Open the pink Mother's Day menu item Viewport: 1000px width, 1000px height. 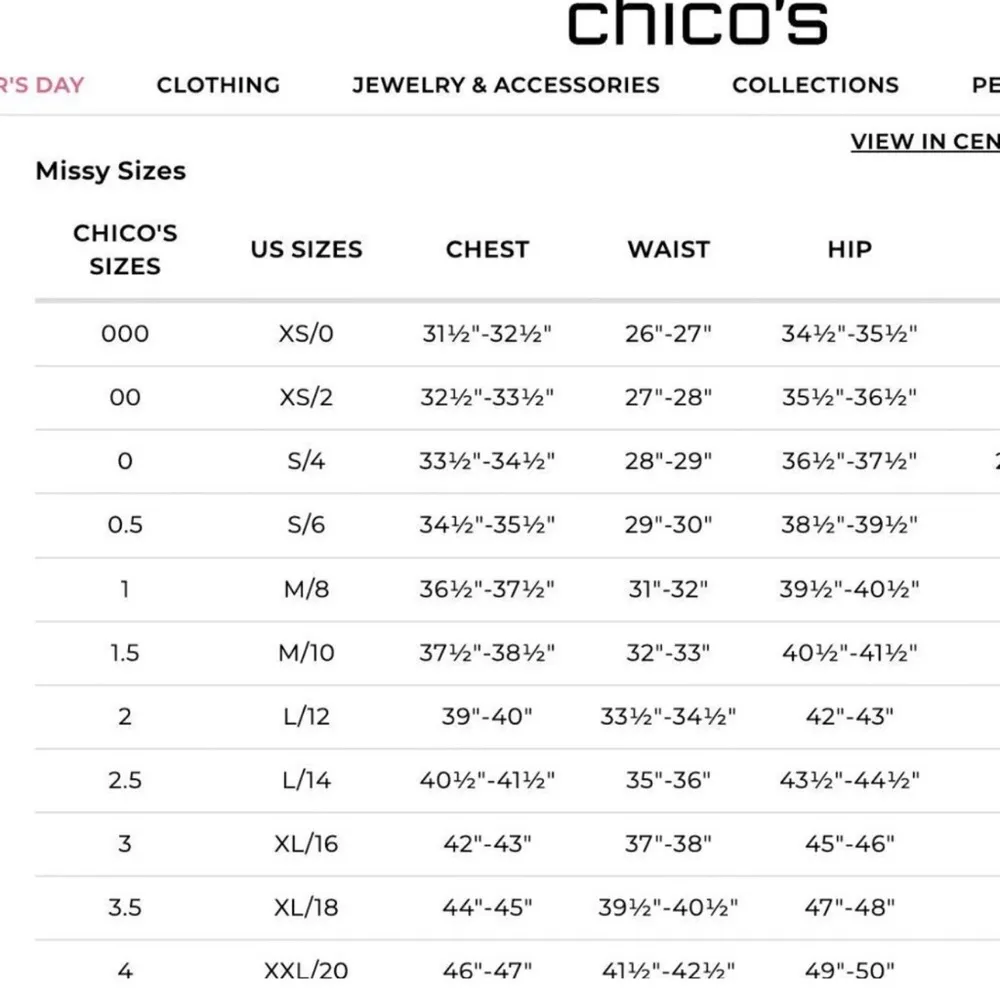click(x=42, y=85)
